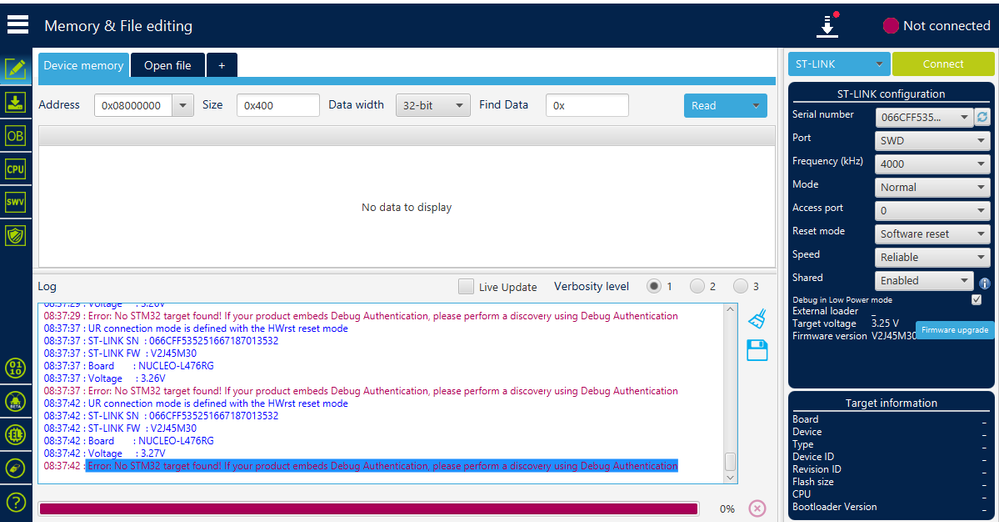Image resolution: width=999 pixels, height=522 pixels.
Task: Select verbosity level 2 radio button
Action: click(697, 286)
